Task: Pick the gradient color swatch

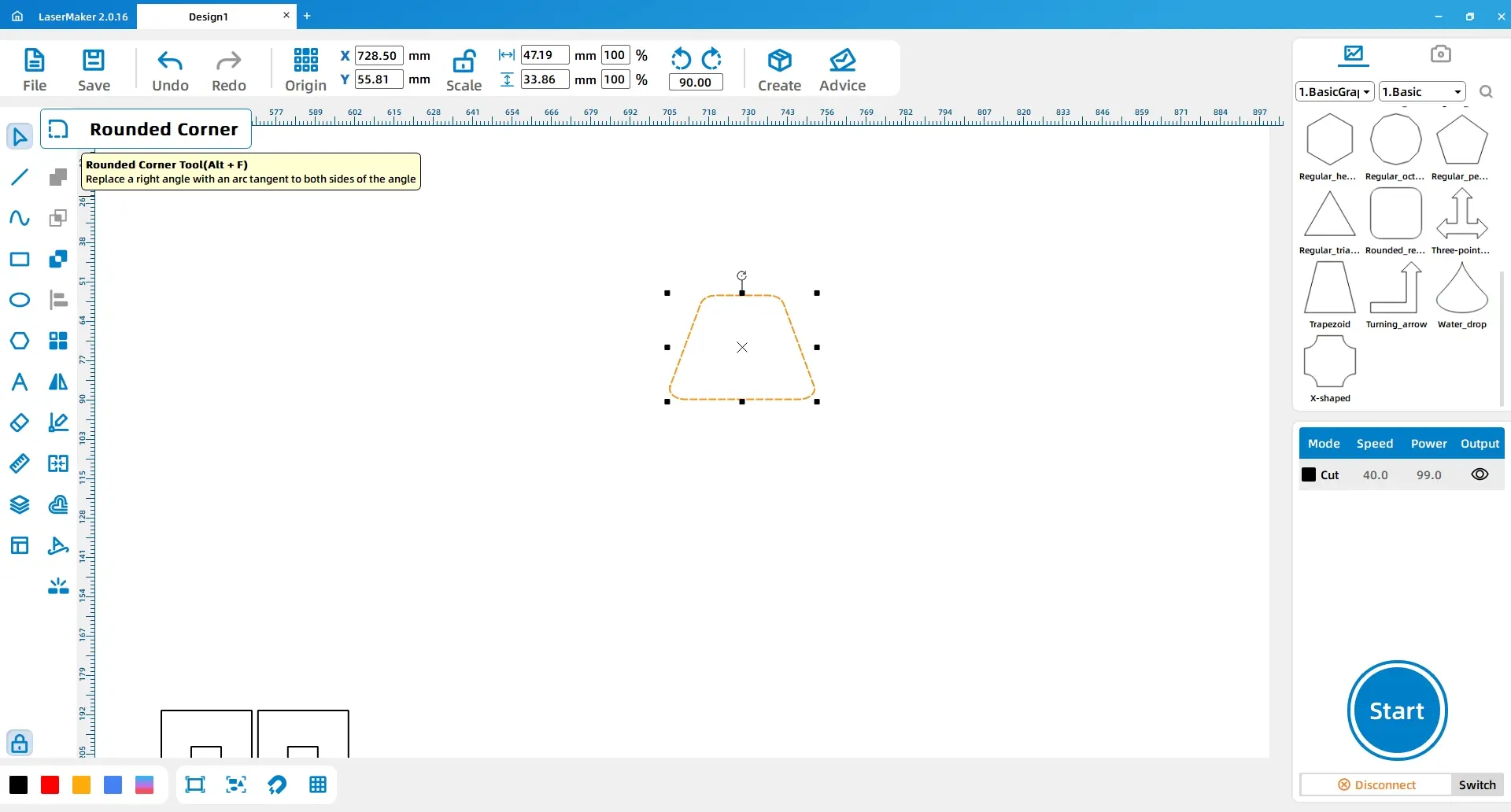Action: [144, 784]
